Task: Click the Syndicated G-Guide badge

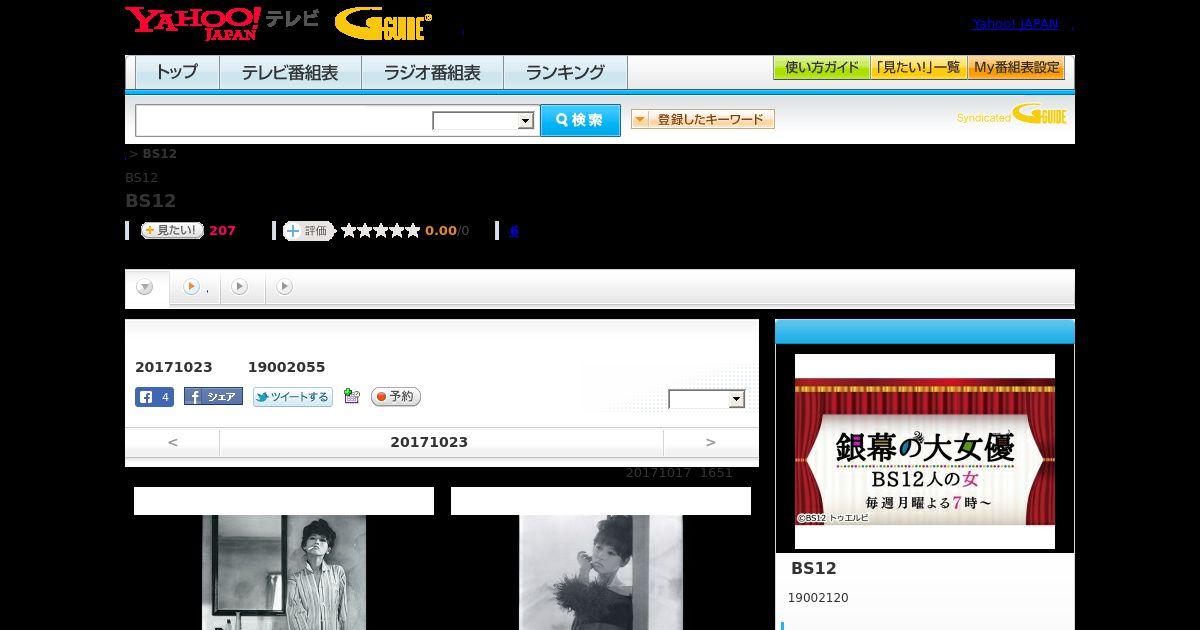Action: pyautogui.click(x=1011, y=115)
